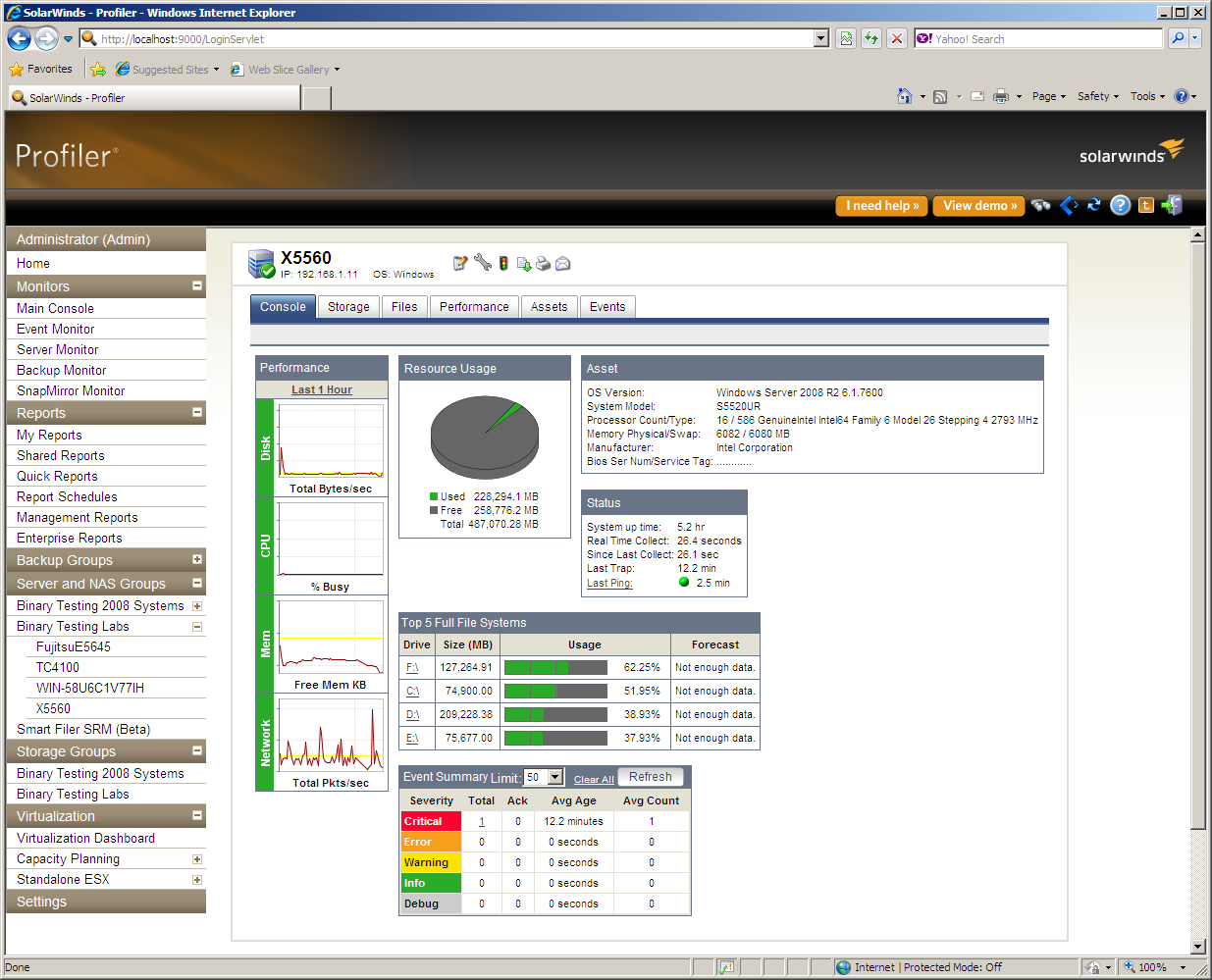Click the Favorites star icon

click(16, 70)
